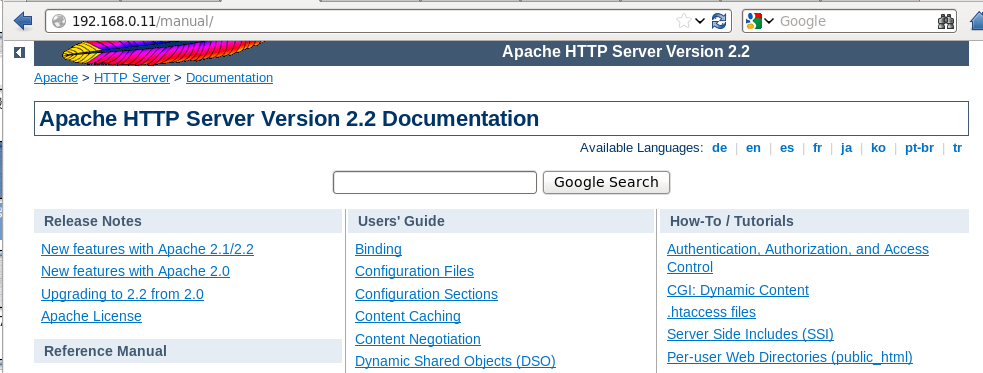This screenshot has height=373, width=983.
Task: Bookmark page with the star icon
Action: pos(683,21)
